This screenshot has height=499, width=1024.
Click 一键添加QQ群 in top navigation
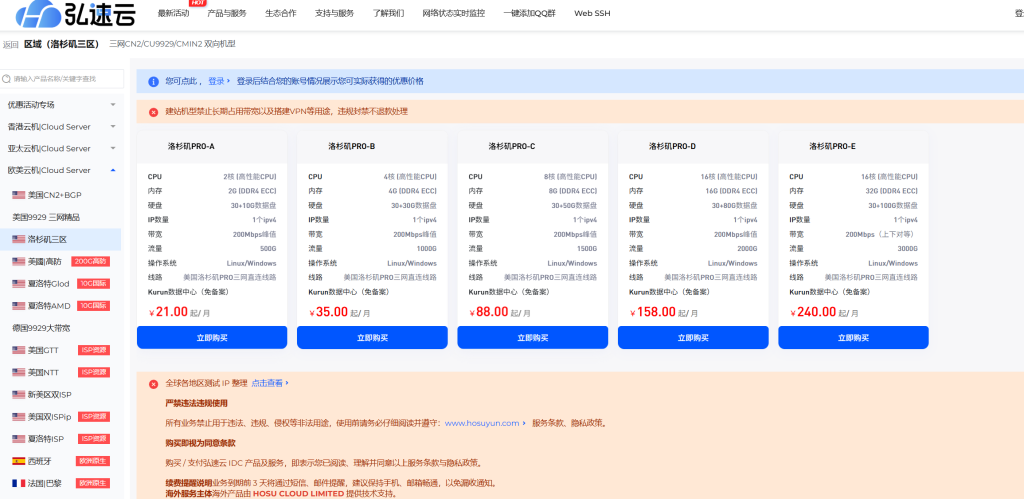(530, 13)
